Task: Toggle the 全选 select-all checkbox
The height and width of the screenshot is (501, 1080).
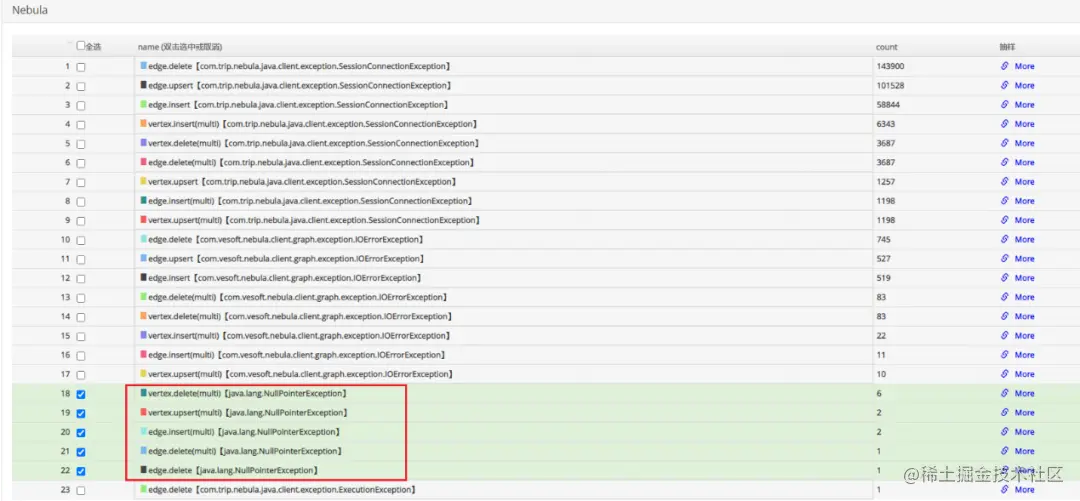Action: 81,45
